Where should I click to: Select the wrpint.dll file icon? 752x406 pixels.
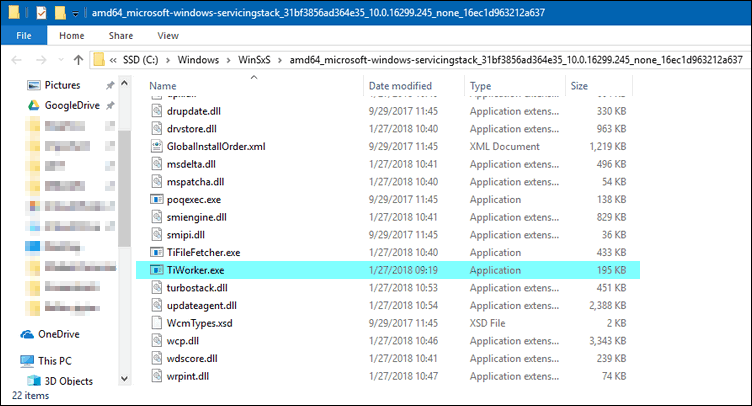pyautogui.click(x=157, y=376)
